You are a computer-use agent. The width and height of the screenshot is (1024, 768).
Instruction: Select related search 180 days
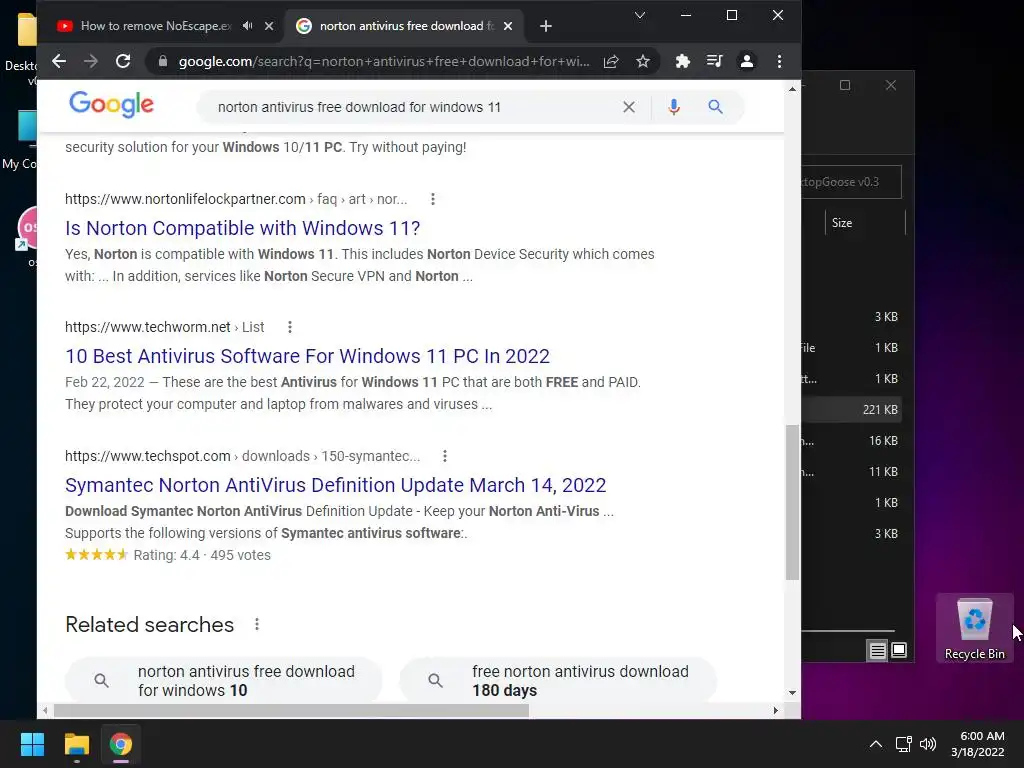(x=558, y=680)
